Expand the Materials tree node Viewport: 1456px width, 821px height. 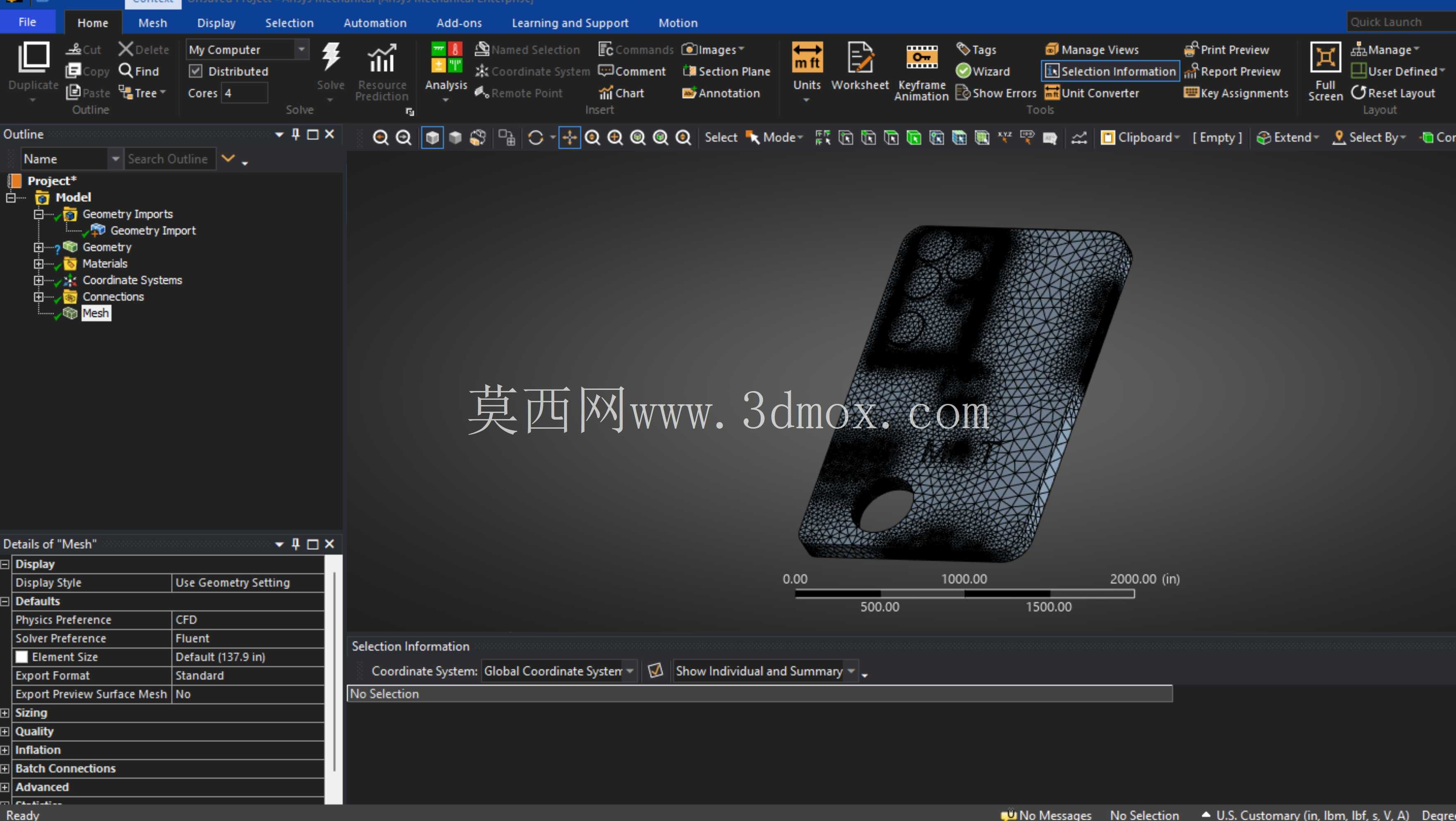[38, 263]
